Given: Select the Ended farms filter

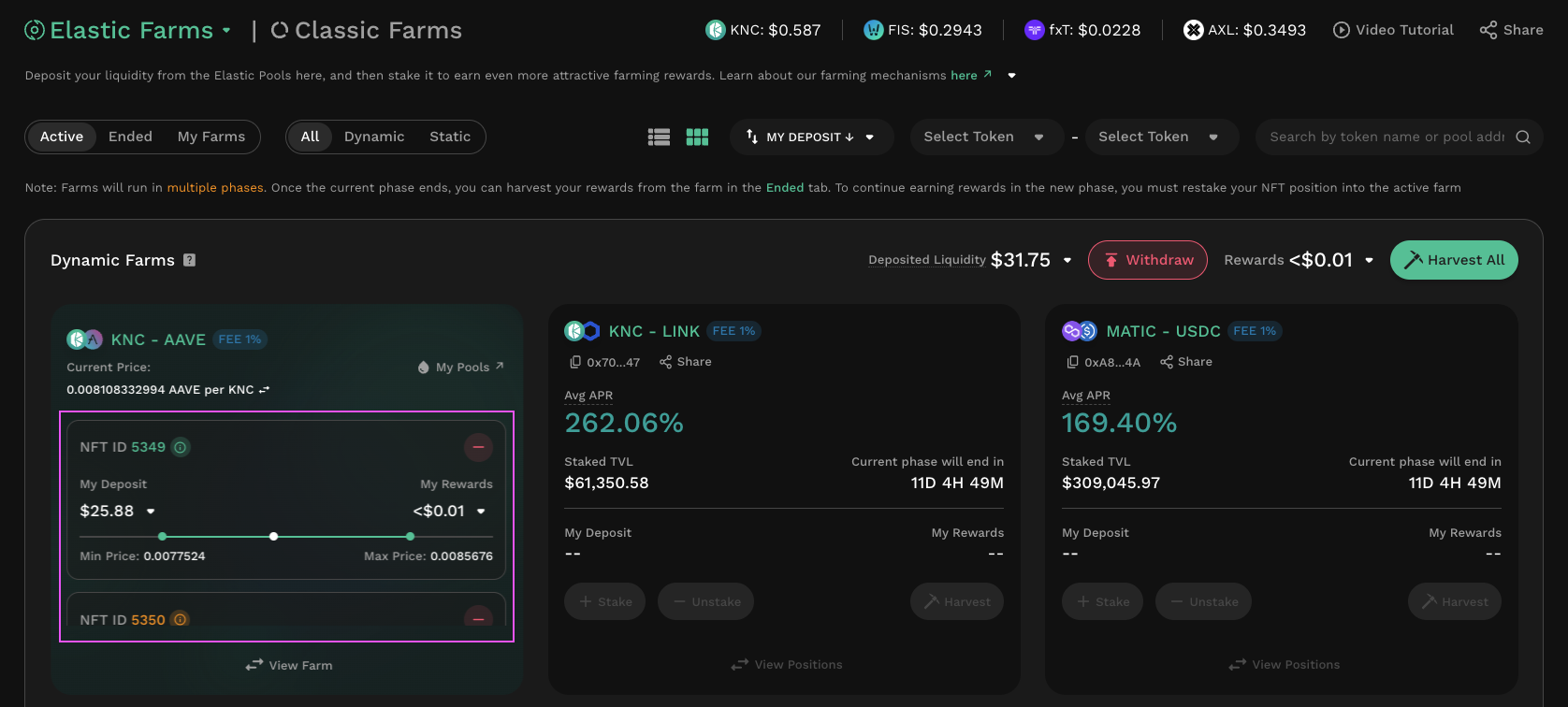Looking at the screenshot, I should [x=130, y=137].
